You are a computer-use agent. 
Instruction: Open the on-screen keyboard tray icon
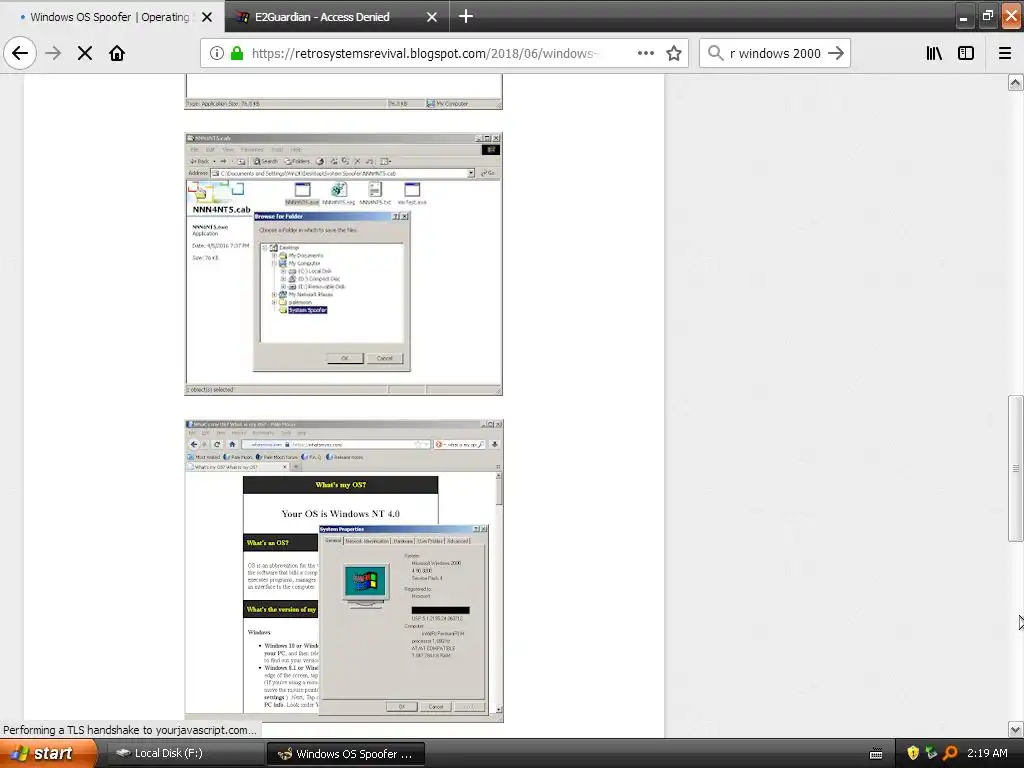pos(876,754)
